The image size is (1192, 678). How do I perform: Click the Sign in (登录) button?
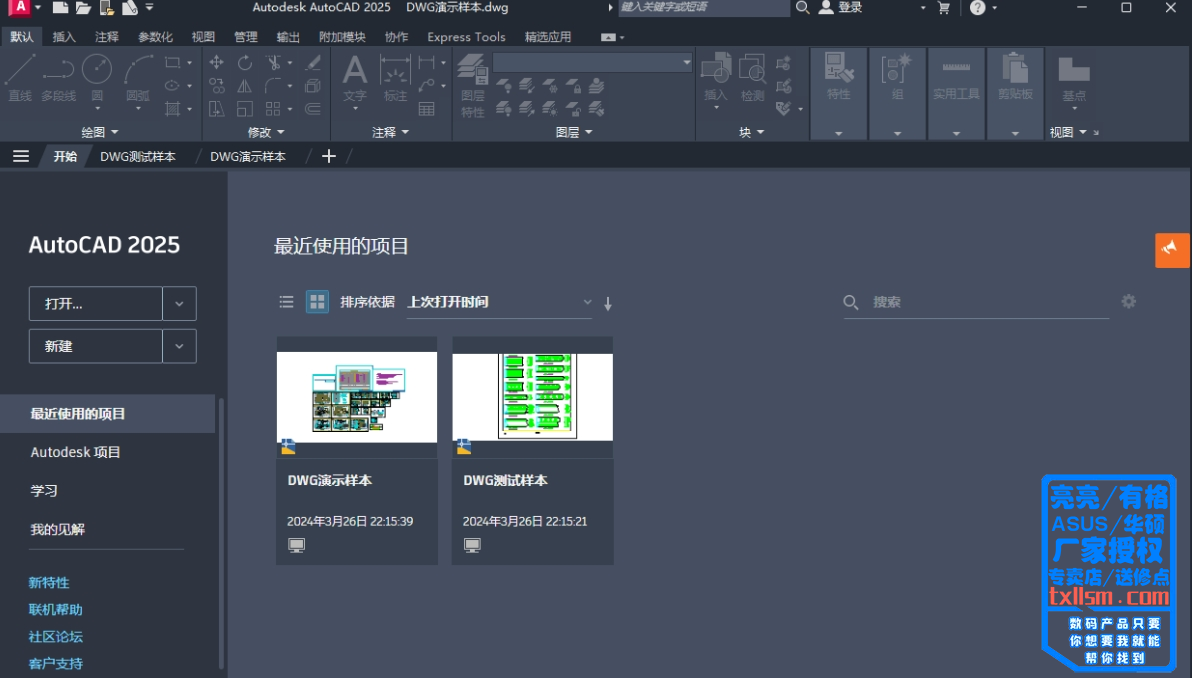pos(841,8)
